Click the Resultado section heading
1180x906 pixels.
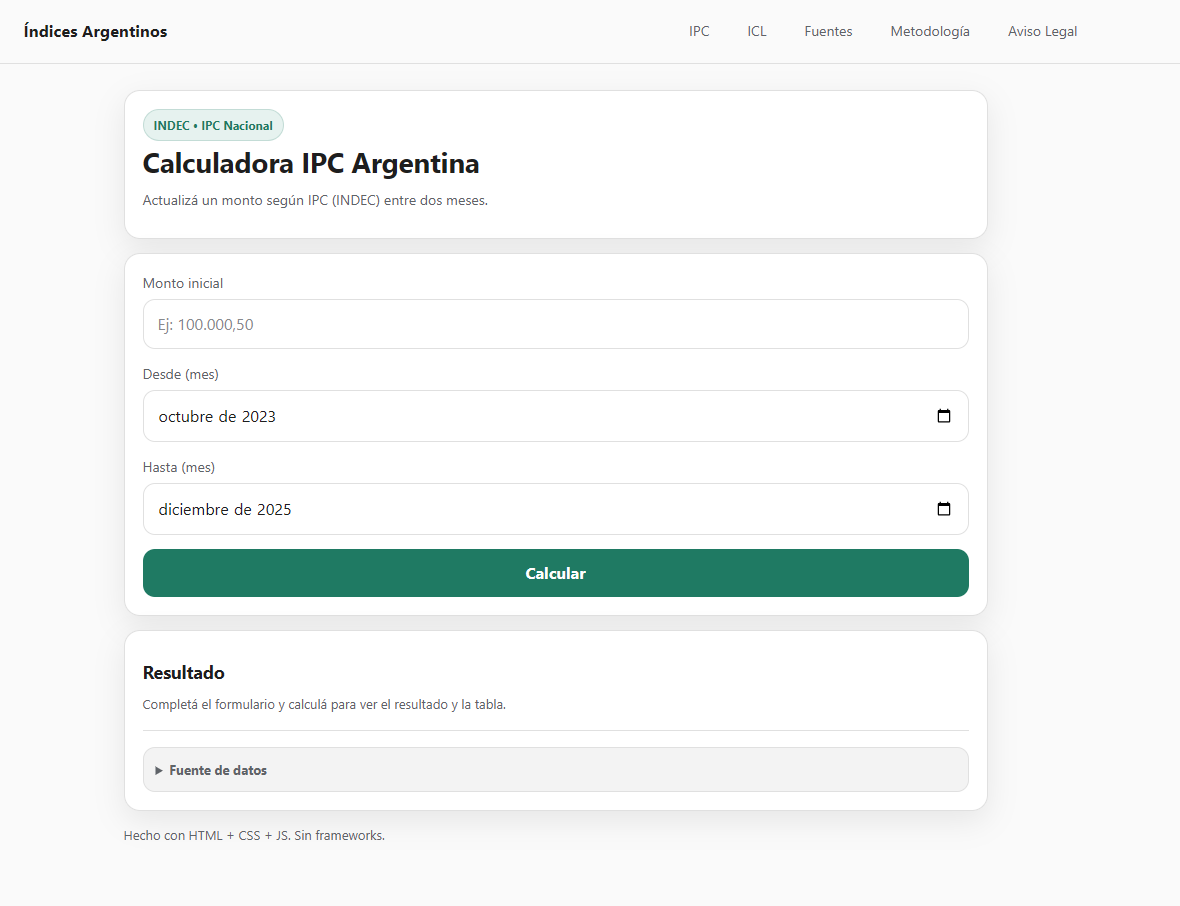pyautogui.click(x=184, y=672)
